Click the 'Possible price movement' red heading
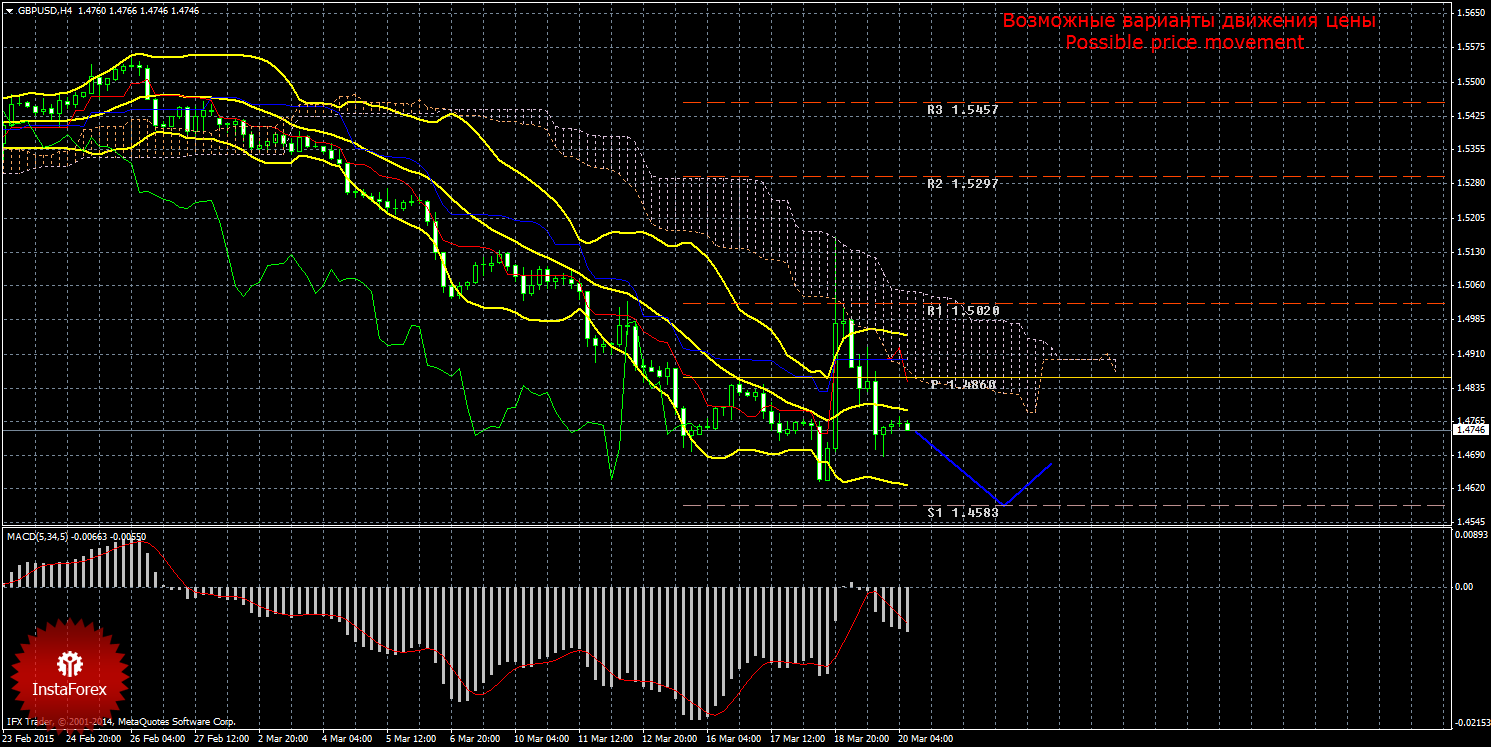 (1184, 42)
